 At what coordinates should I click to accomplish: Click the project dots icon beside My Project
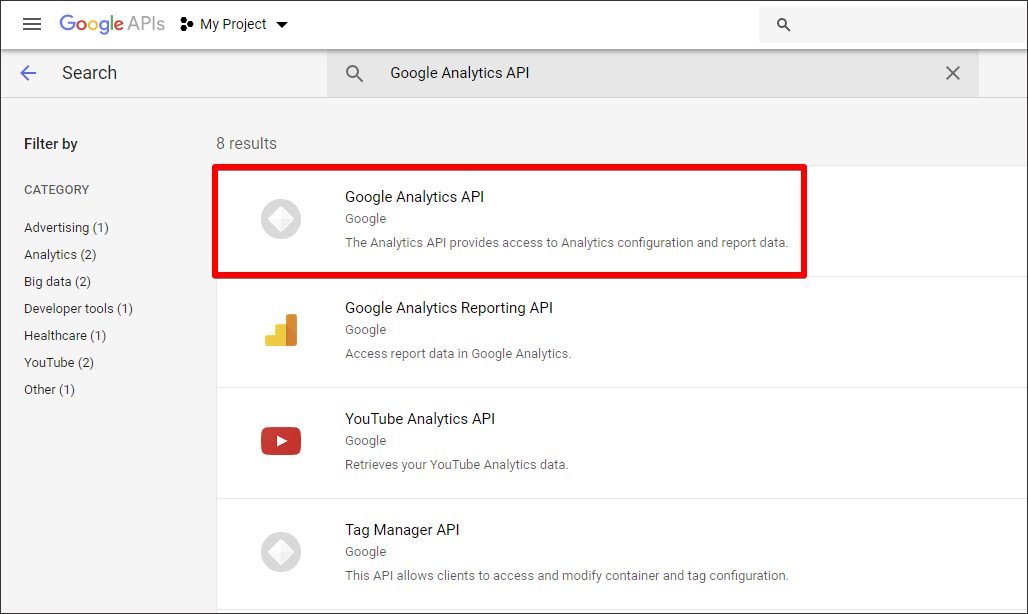[187, 24]
